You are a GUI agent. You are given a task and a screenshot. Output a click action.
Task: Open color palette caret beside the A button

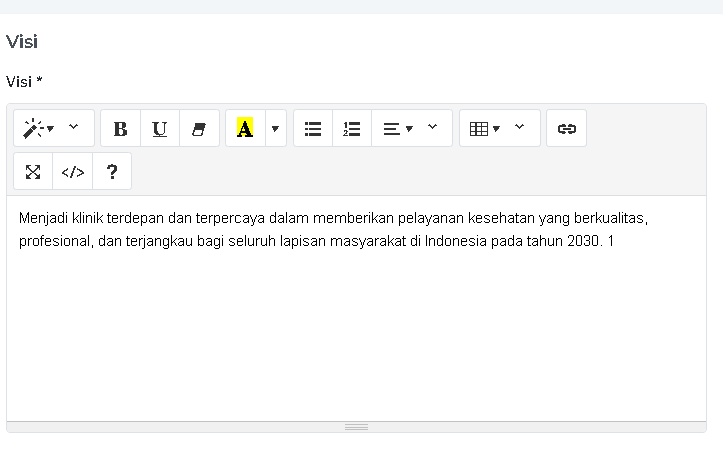point(275,128)
